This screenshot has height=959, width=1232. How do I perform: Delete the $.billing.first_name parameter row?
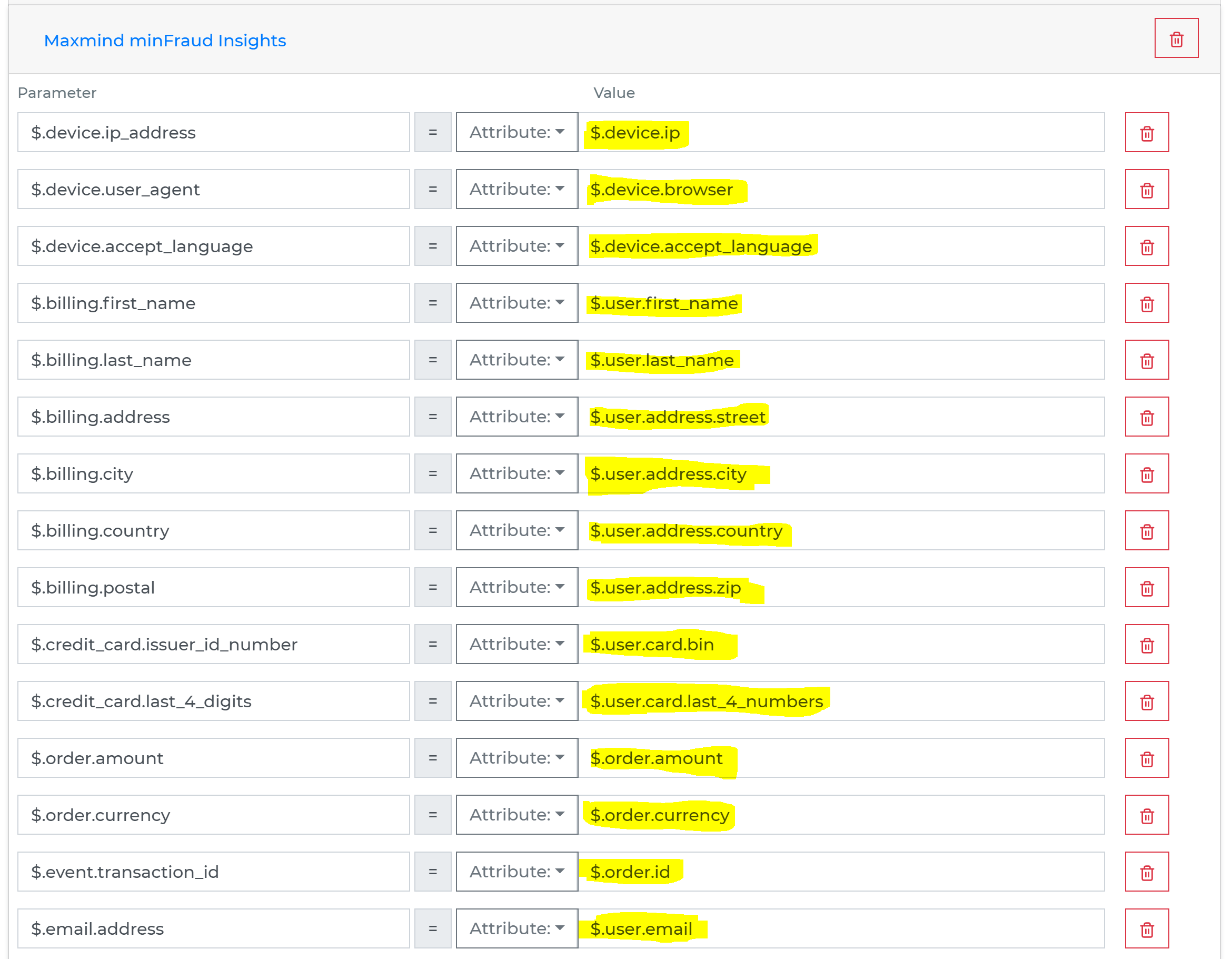tap(1147, 303)
